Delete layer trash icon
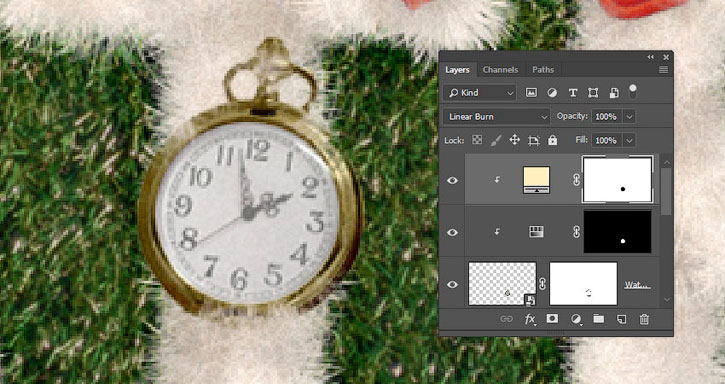Viewport: 725px width, 384px height. (x=644, y=319)
